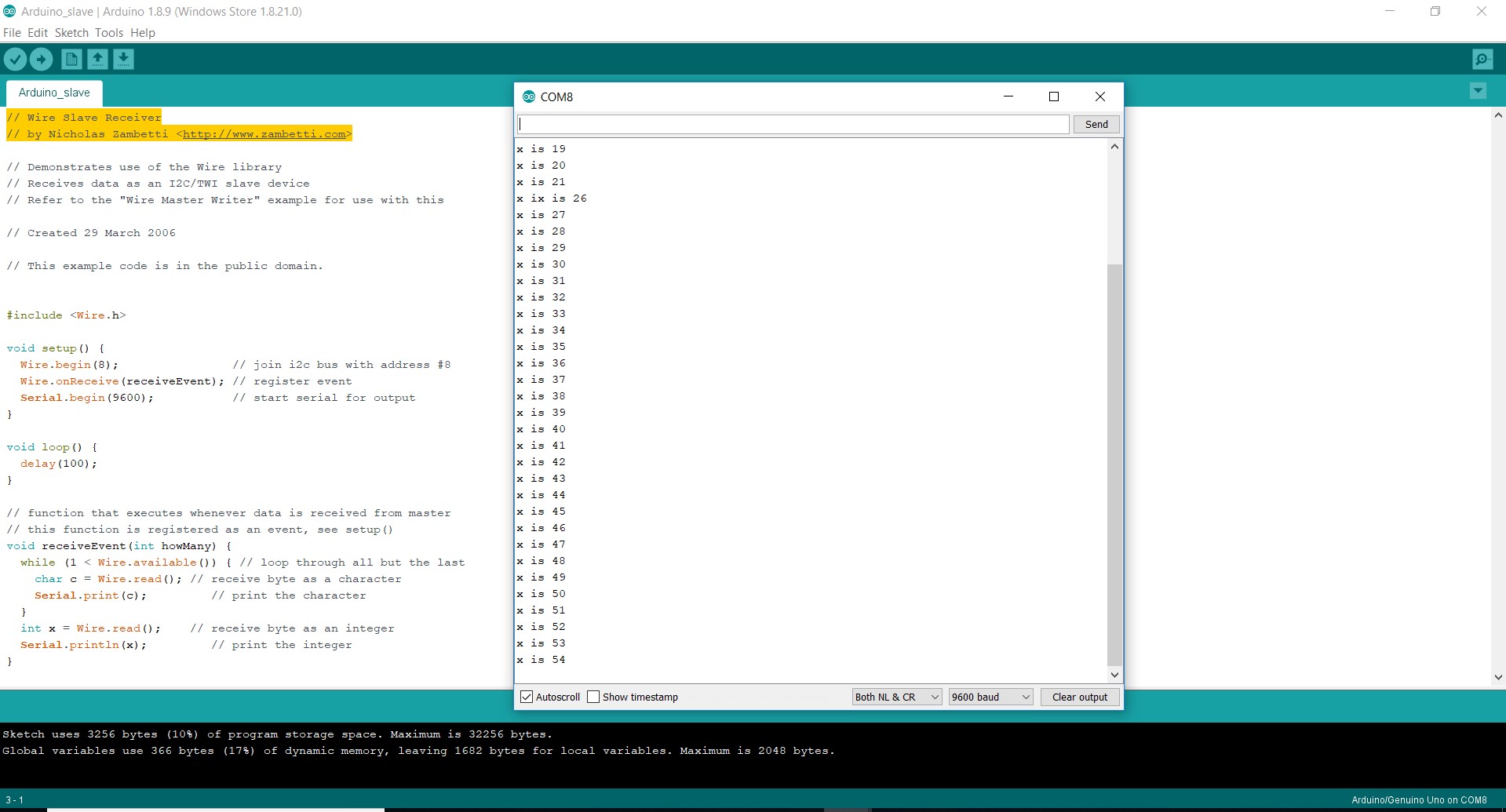Click 'Arduino/Genuino Uno on COM8' status text
The height and width of the screenshot is (812, 1506).
pos(1419,800)
